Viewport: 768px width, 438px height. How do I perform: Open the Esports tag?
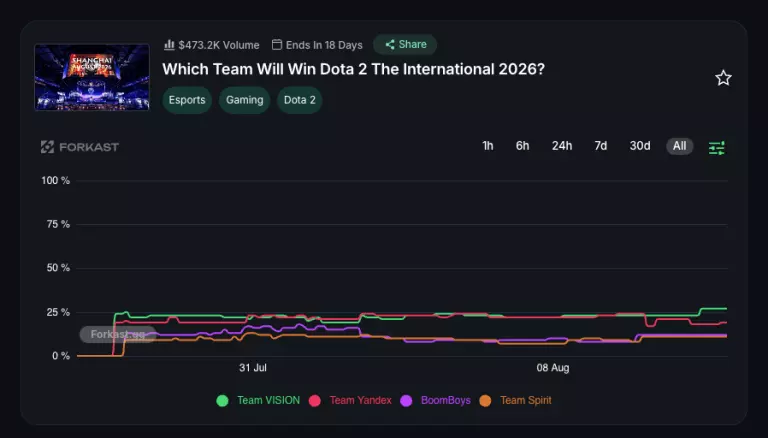187,100
